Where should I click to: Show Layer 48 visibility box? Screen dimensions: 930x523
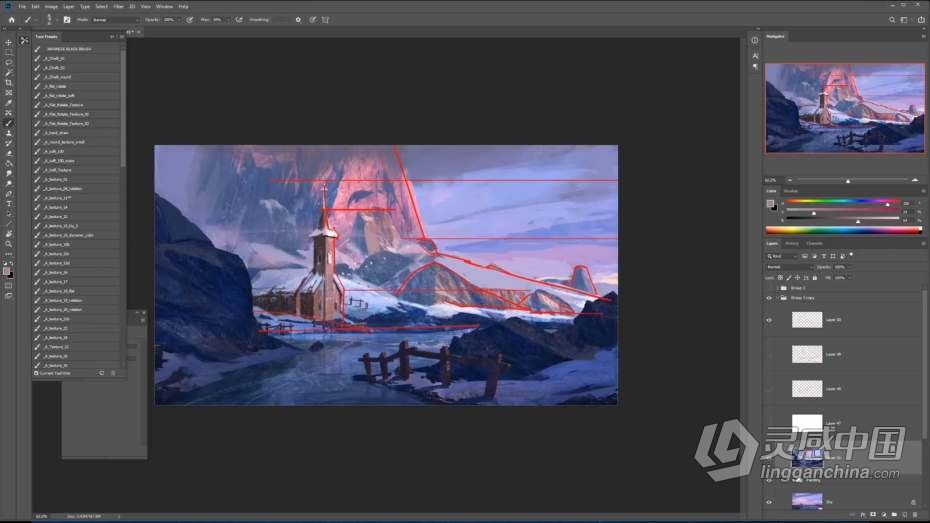[769, 389]
